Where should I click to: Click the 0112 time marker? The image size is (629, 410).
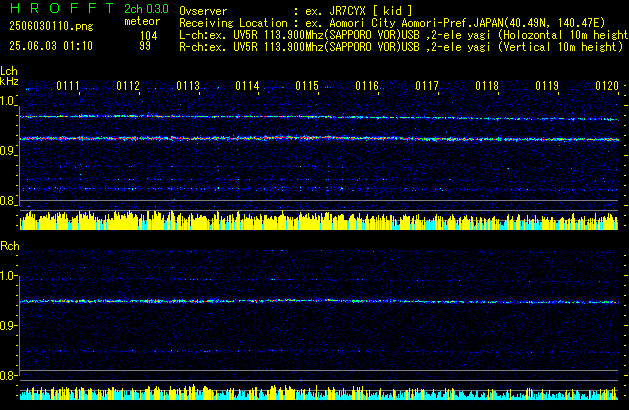128,86
